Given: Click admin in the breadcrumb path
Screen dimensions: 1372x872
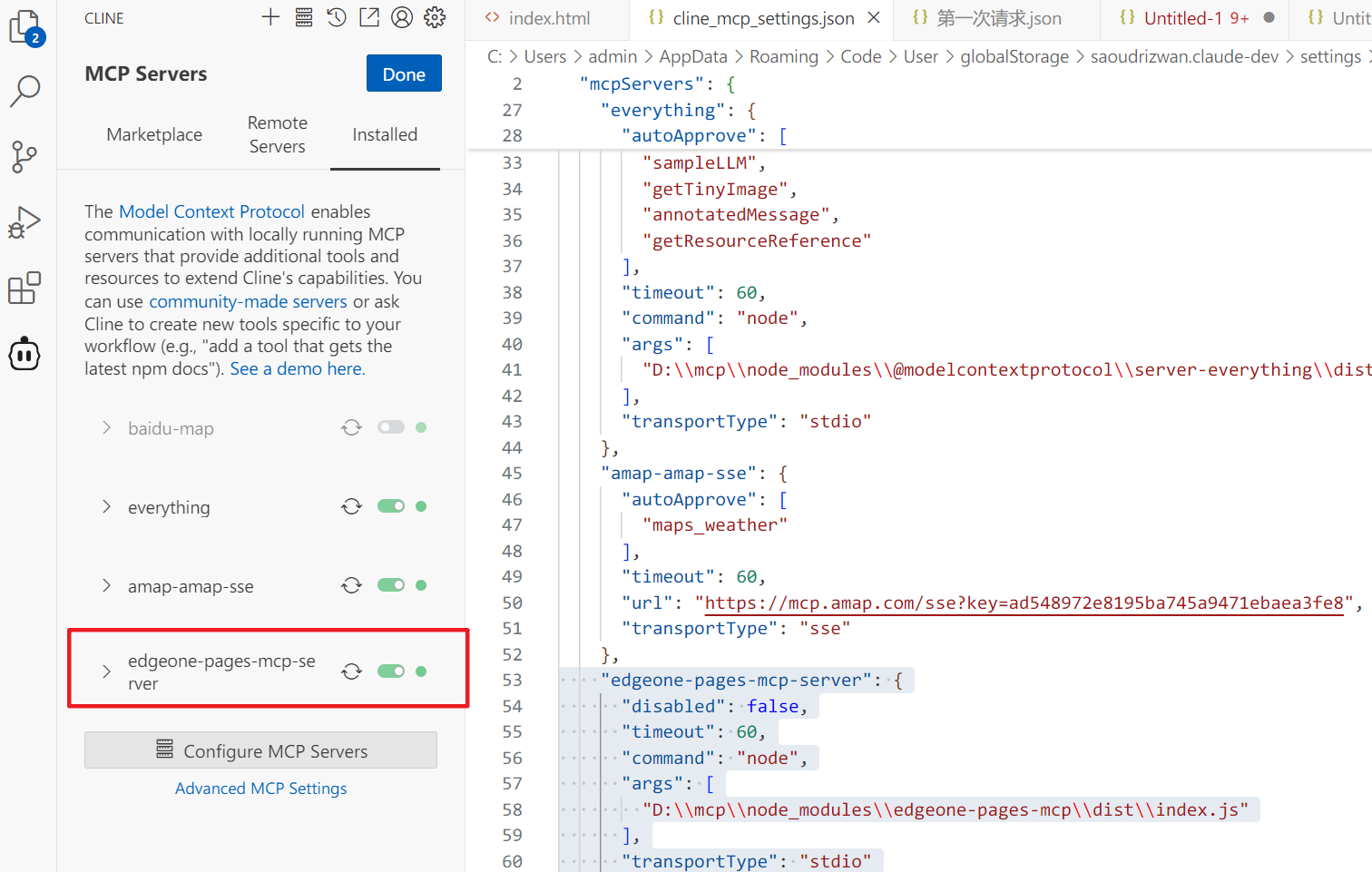Looking at the screenshot, I should 612,56.
